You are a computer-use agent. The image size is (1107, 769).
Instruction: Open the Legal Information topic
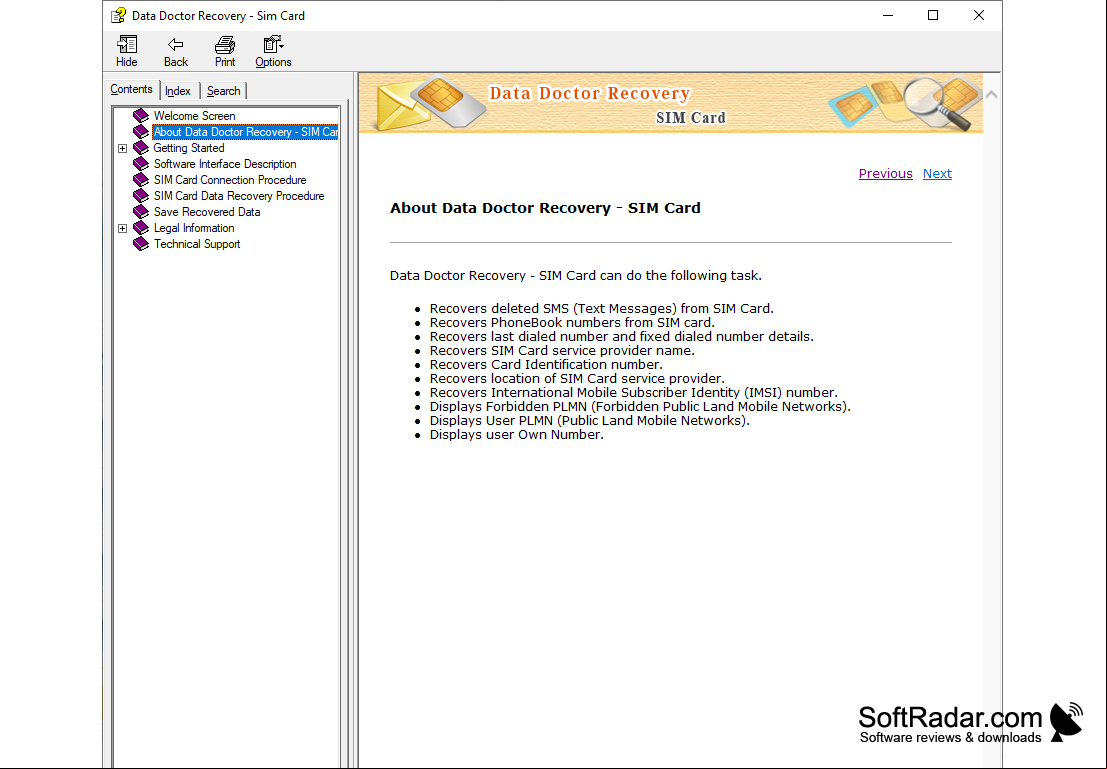(194, 228)
